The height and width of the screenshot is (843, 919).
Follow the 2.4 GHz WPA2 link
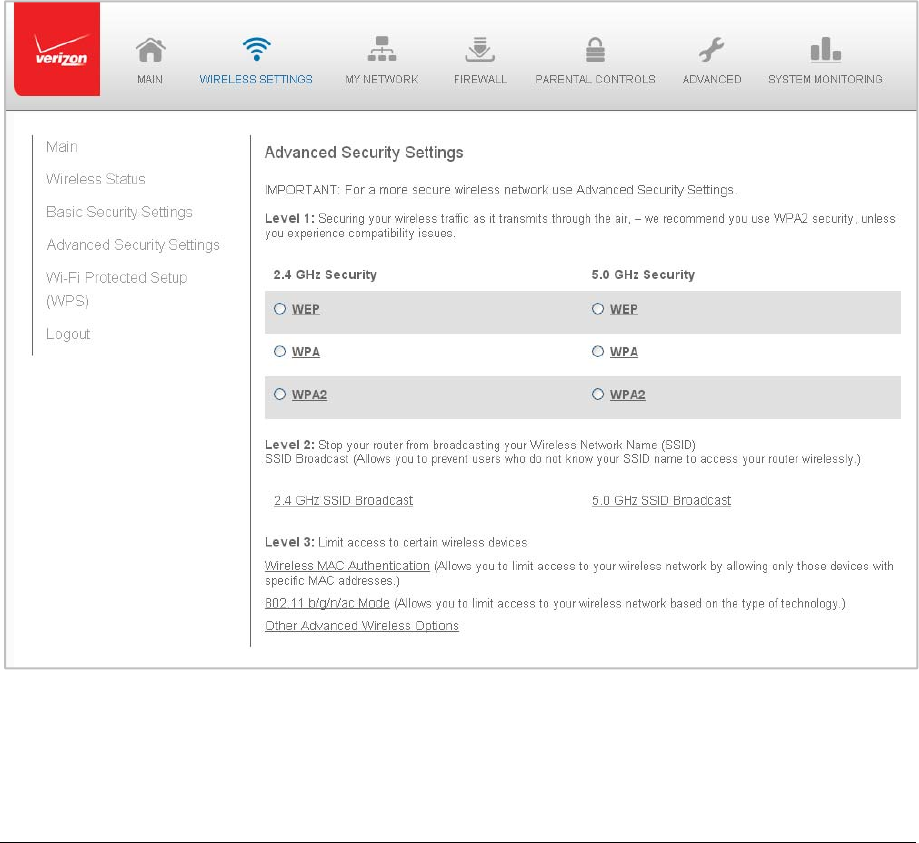309,395
